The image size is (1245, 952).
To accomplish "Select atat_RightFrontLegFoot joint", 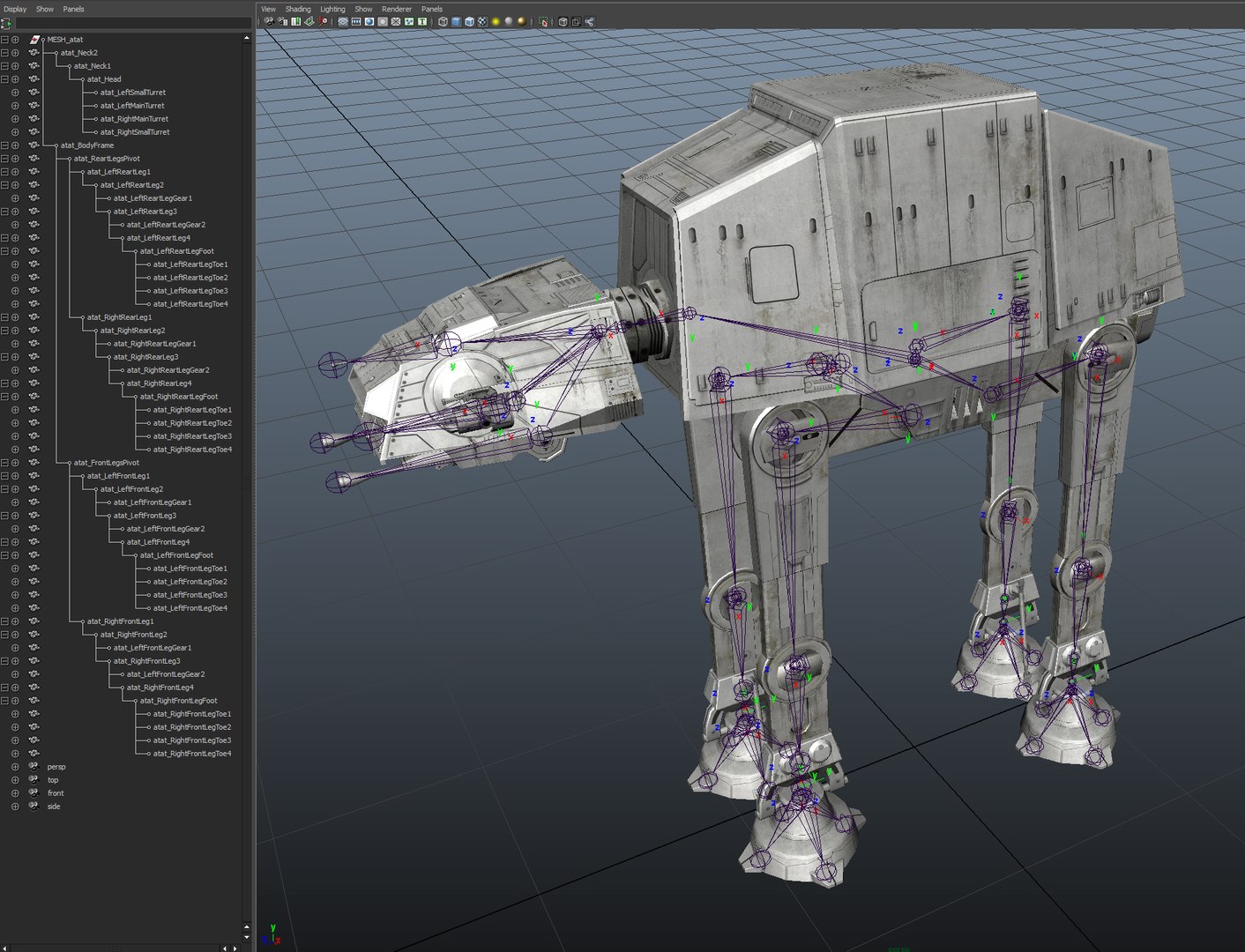I will click(x=178, y=701).
